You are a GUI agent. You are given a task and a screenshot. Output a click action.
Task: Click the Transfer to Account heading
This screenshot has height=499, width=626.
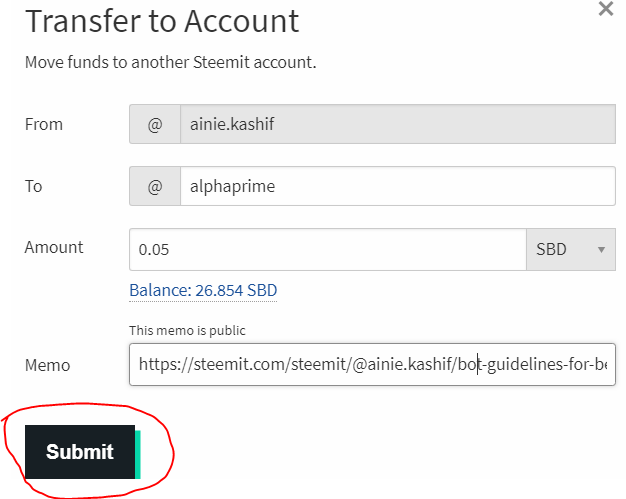pyautogui.click(x=162, y=21)
